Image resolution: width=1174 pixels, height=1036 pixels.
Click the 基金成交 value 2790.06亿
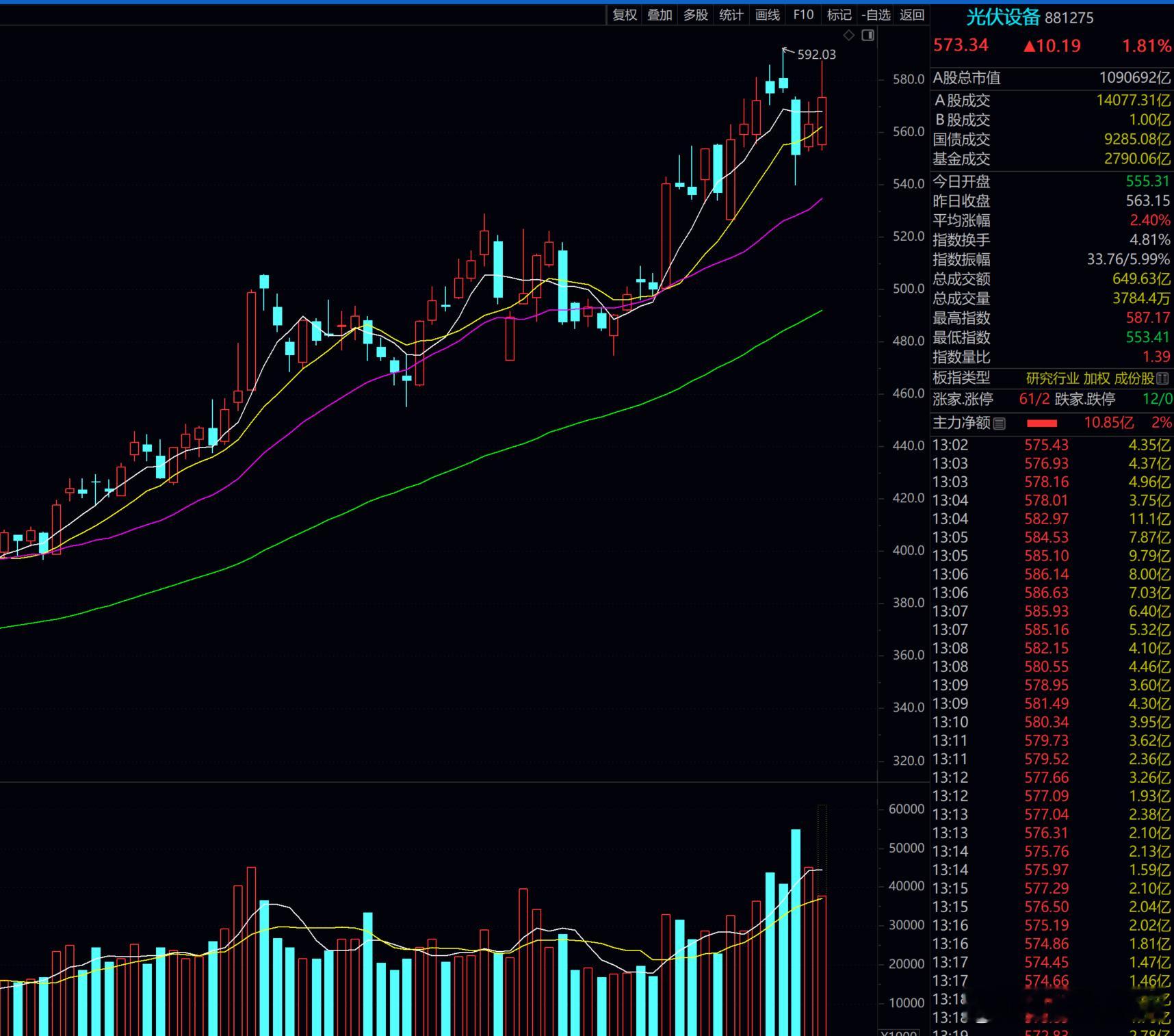(1137, 159)
